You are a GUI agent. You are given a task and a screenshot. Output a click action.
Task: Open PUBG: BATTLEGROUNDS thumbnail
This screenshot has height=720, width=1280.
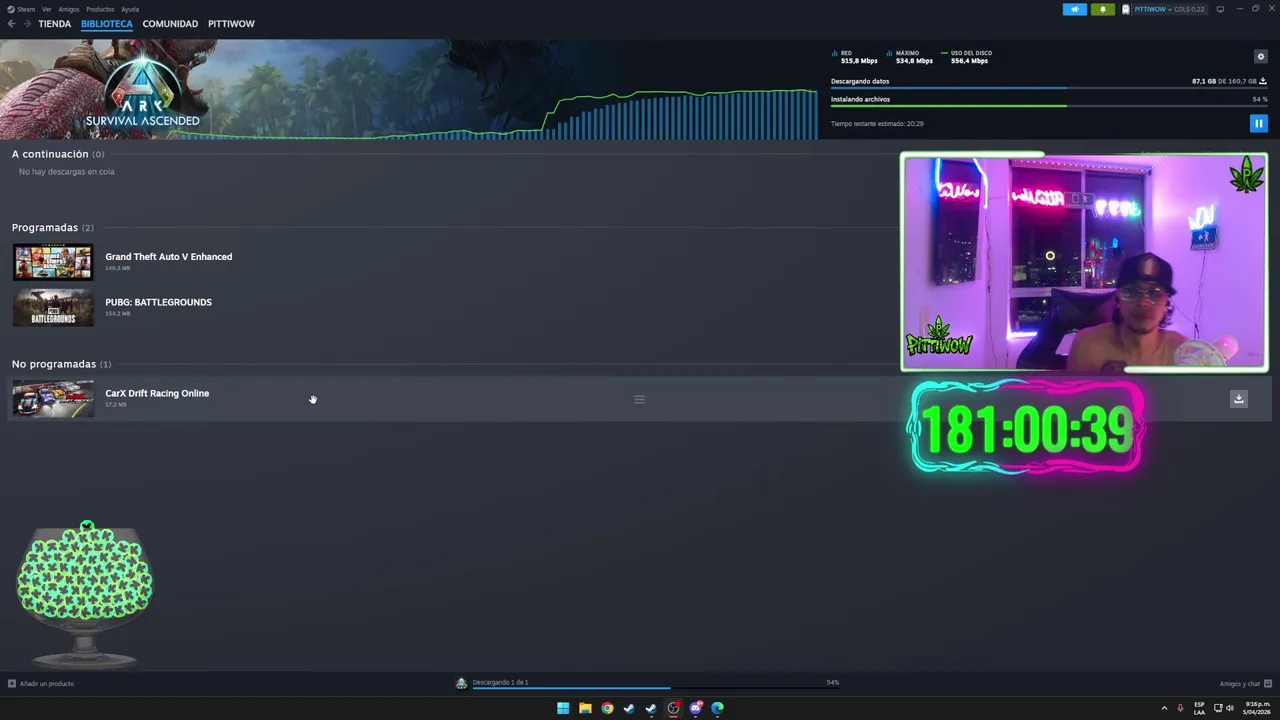coord(53,308)
